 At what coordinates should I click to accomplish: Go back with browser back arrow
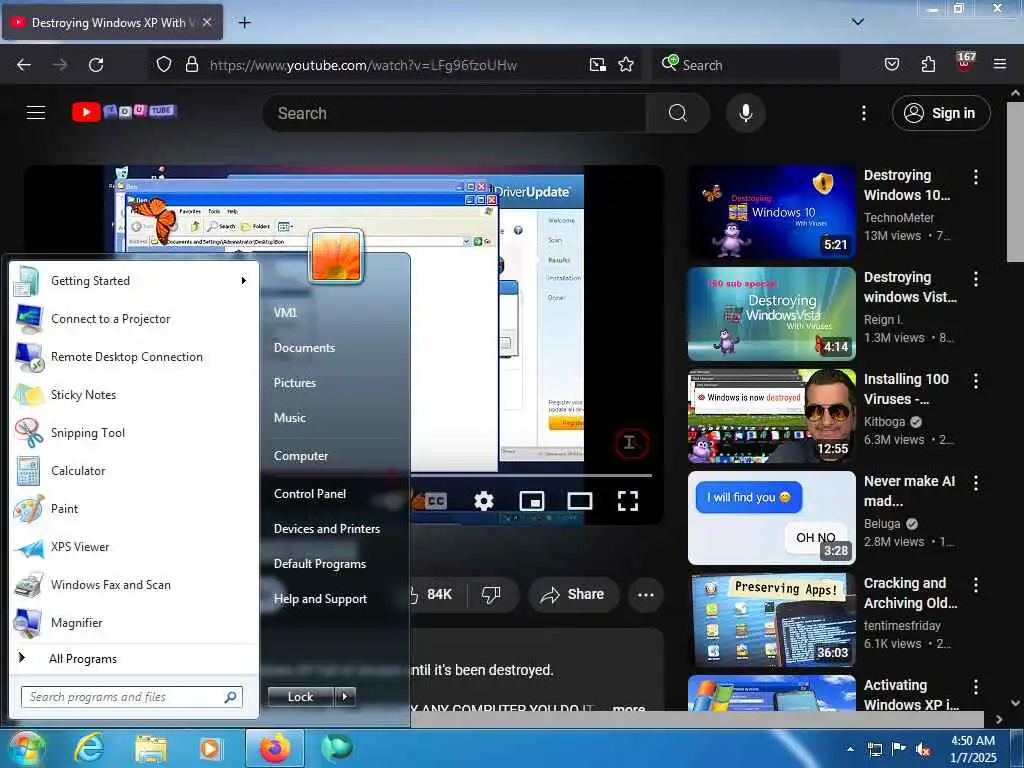24,65
